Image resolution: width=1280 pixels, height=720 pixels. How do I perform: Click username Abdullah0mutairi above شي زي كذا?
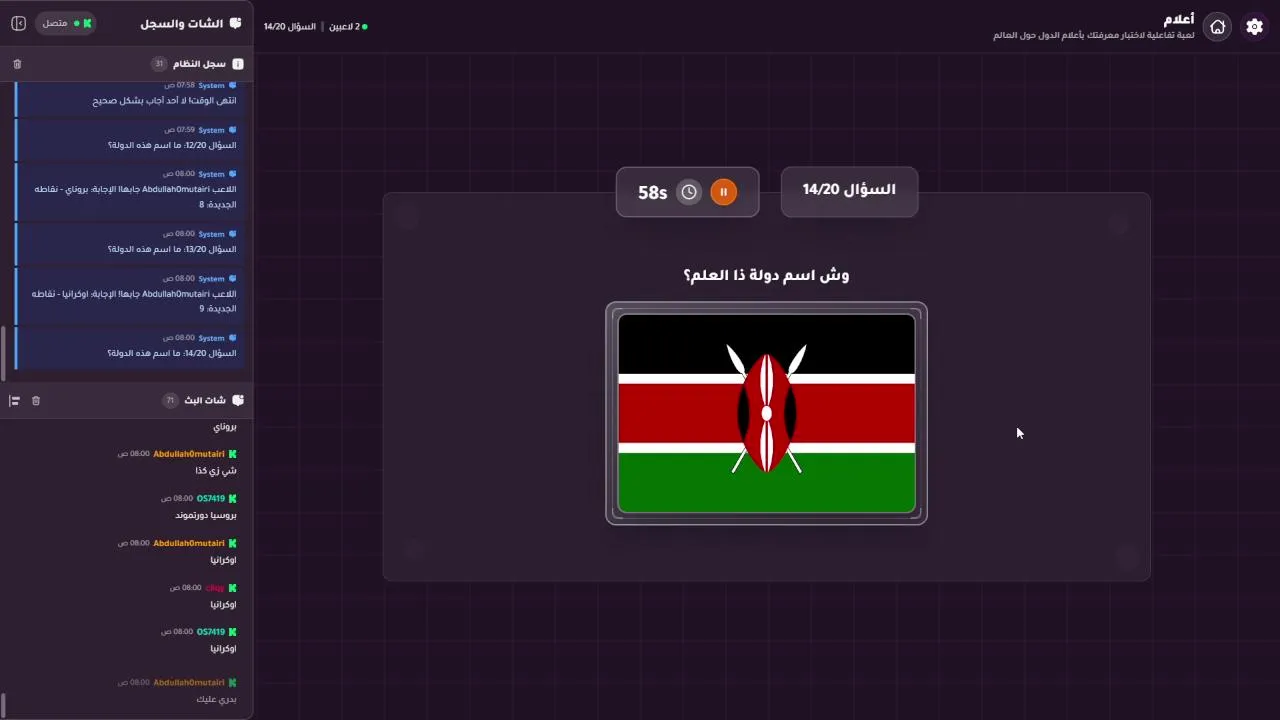[189, 454]
